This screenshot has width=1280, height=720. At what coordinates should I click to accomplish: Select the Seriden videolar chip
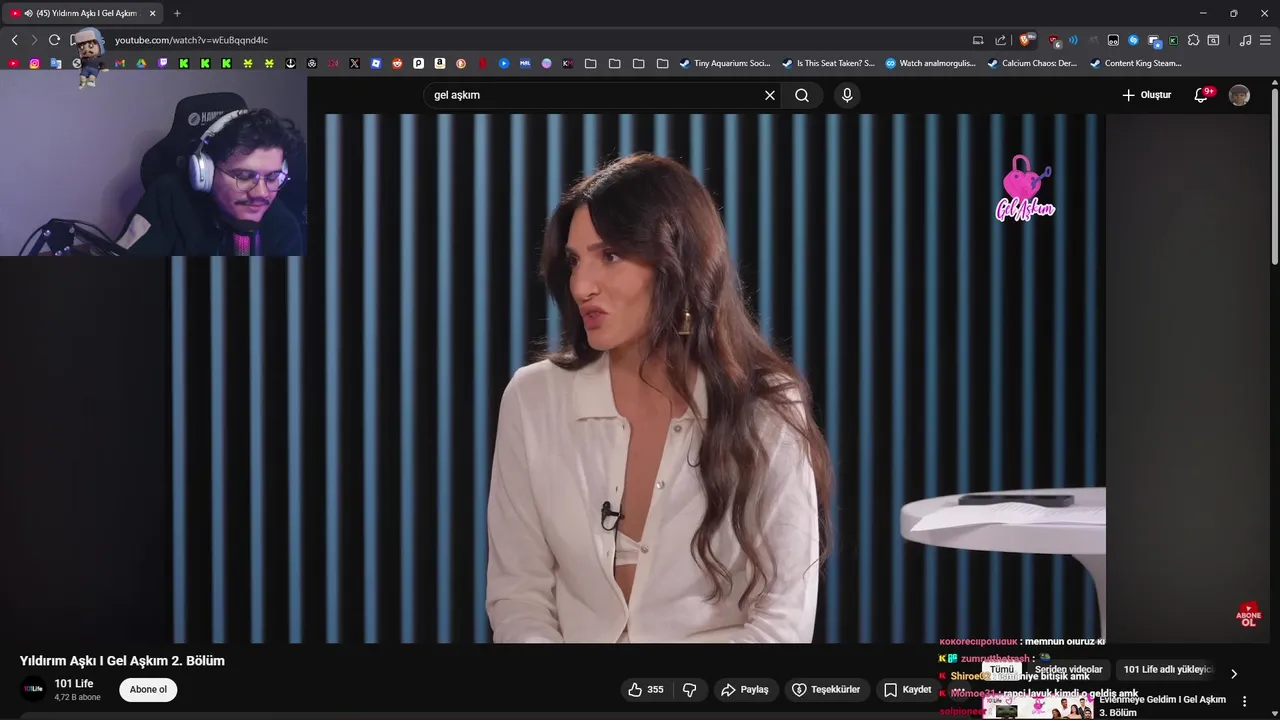pos(1069,669)
